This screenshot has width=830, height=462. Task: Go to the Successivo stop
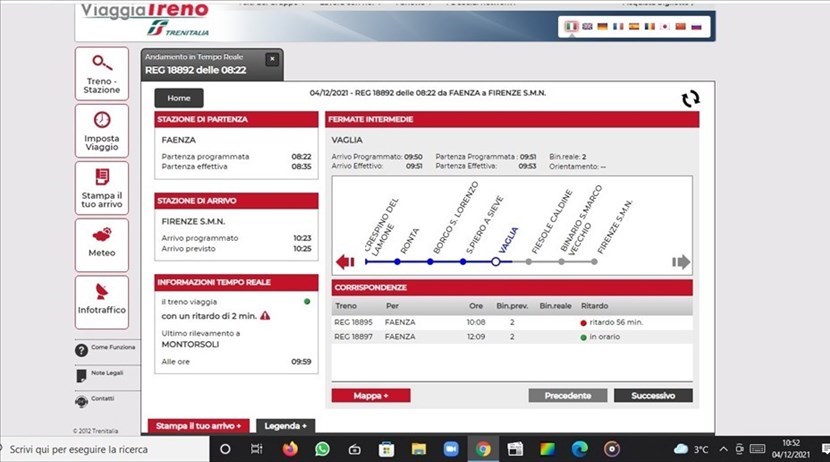(x=653, y=395)
